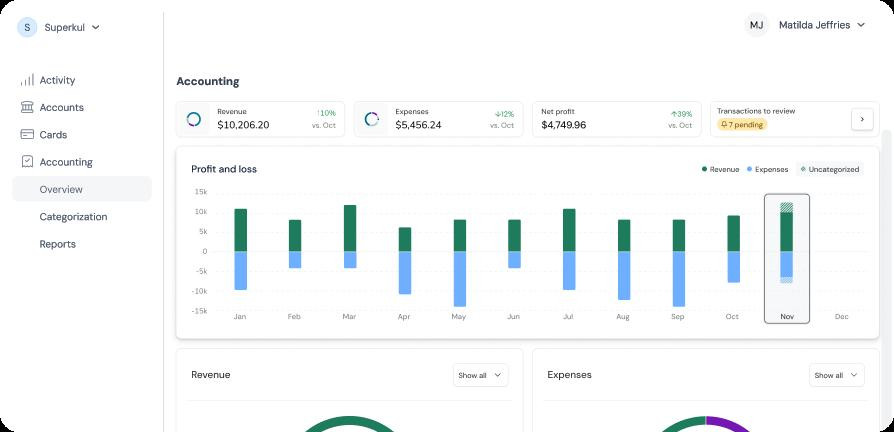Click the hatched Uncategorized legend swatch
The height and width of the screenshot is (432, 894).
tap(803, 169)
